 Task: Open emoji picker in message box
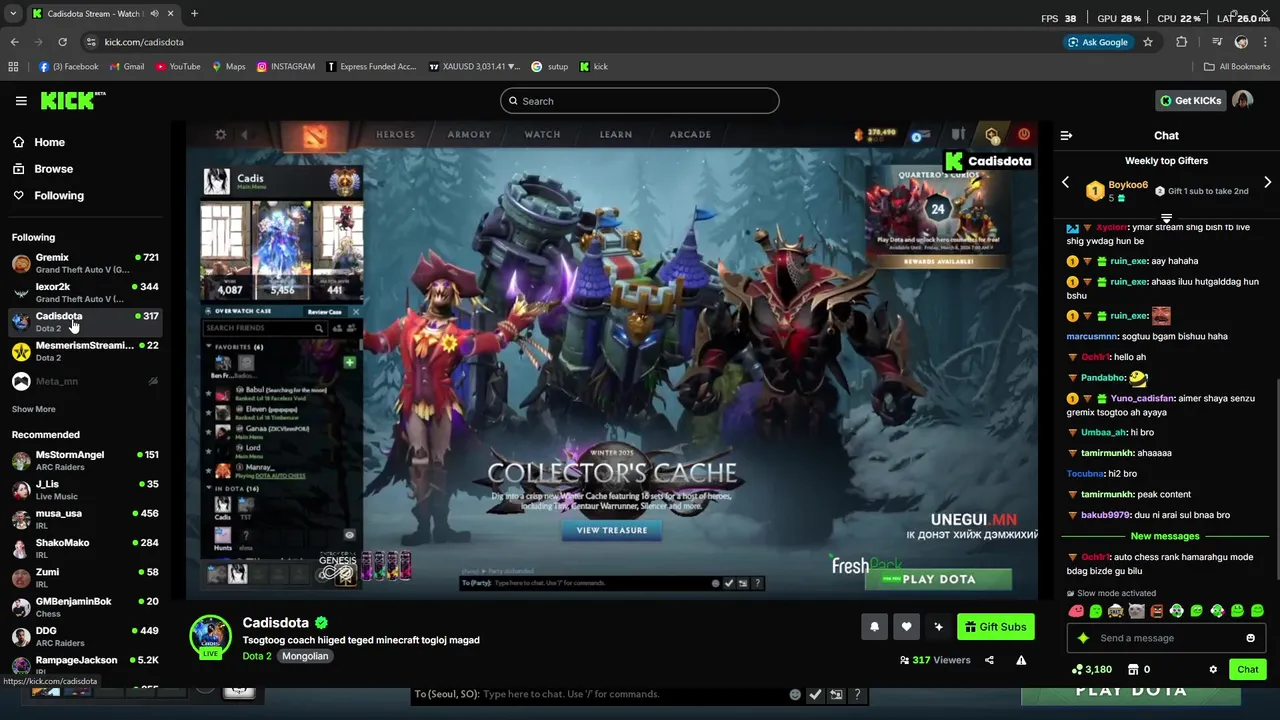[x=1250, y=638]
